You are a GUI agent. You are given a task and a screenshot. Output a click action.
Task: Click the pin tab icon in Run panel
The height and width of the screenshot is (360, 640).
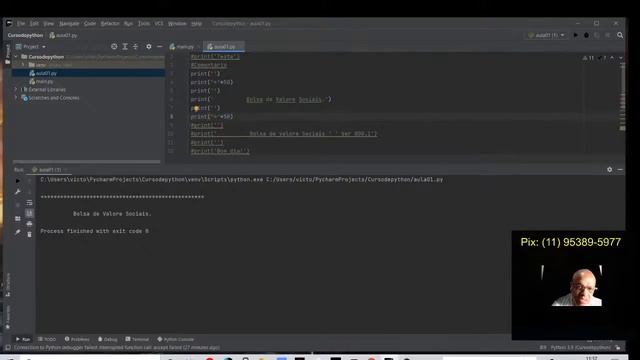18,232
